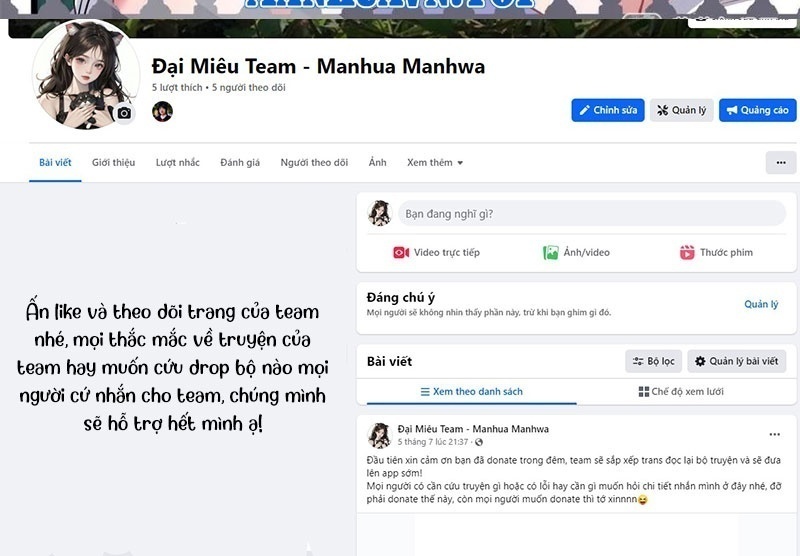The width and height of the screenshot is (800, 556).
Task: Select Xem theo danh sách list view
Action: [x=471, y=392]
